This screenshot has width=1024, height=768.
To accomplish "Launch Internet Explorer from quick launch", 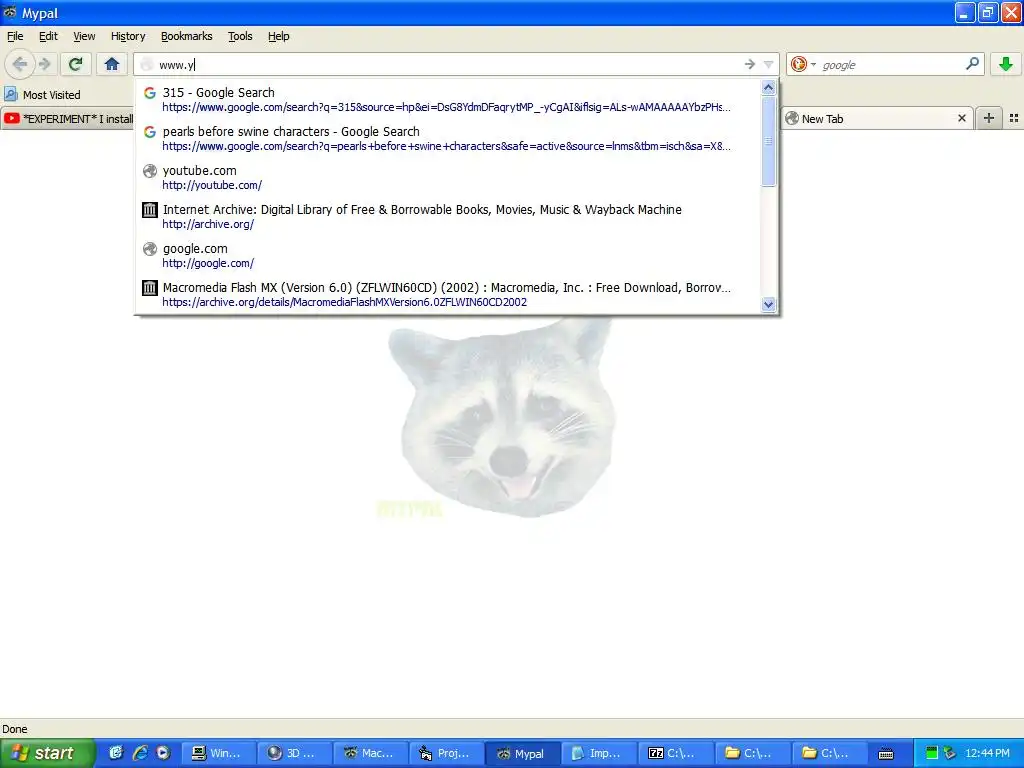I will [139, 753].
